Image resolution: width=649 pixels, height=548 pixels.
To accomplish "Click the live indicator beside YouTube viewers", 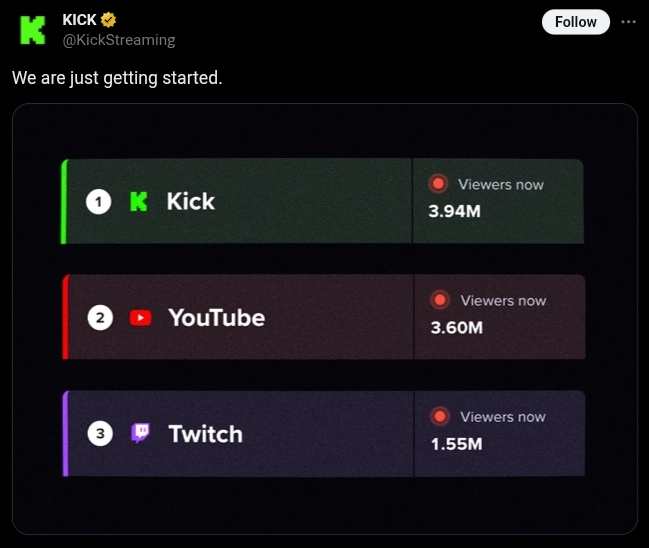I will click(439, 300).
